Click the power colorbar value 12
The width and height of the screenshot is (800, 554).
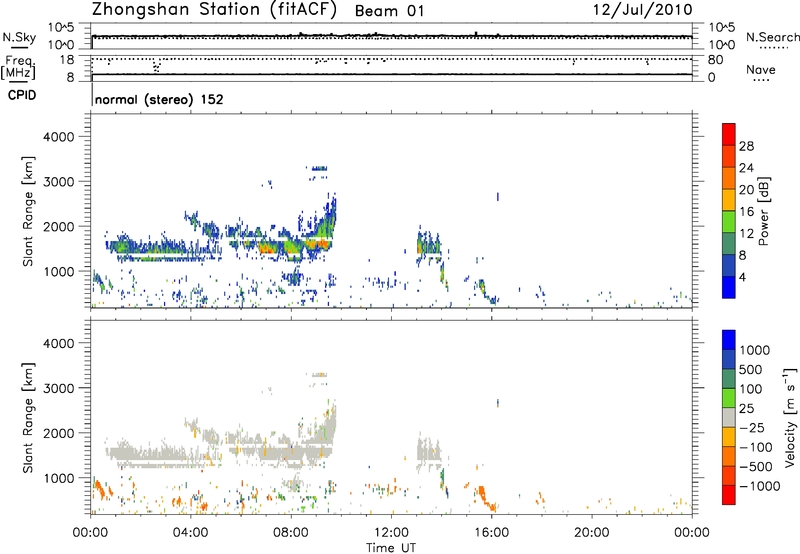tap(746, 234)
